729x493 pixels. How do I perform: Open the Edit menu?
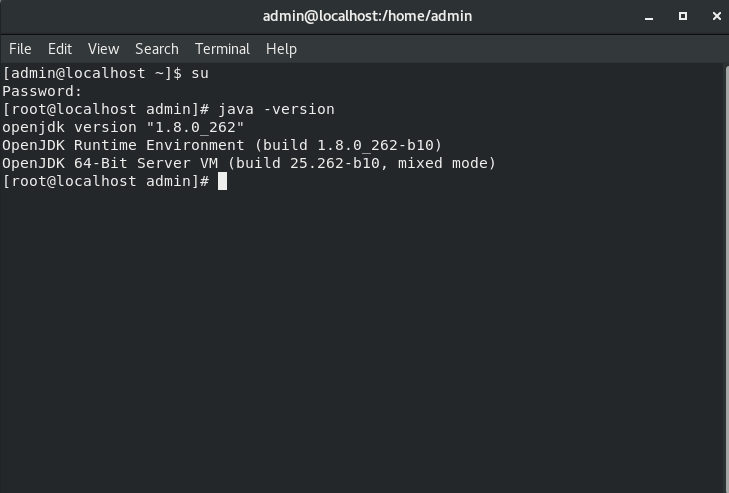(60, 48)
